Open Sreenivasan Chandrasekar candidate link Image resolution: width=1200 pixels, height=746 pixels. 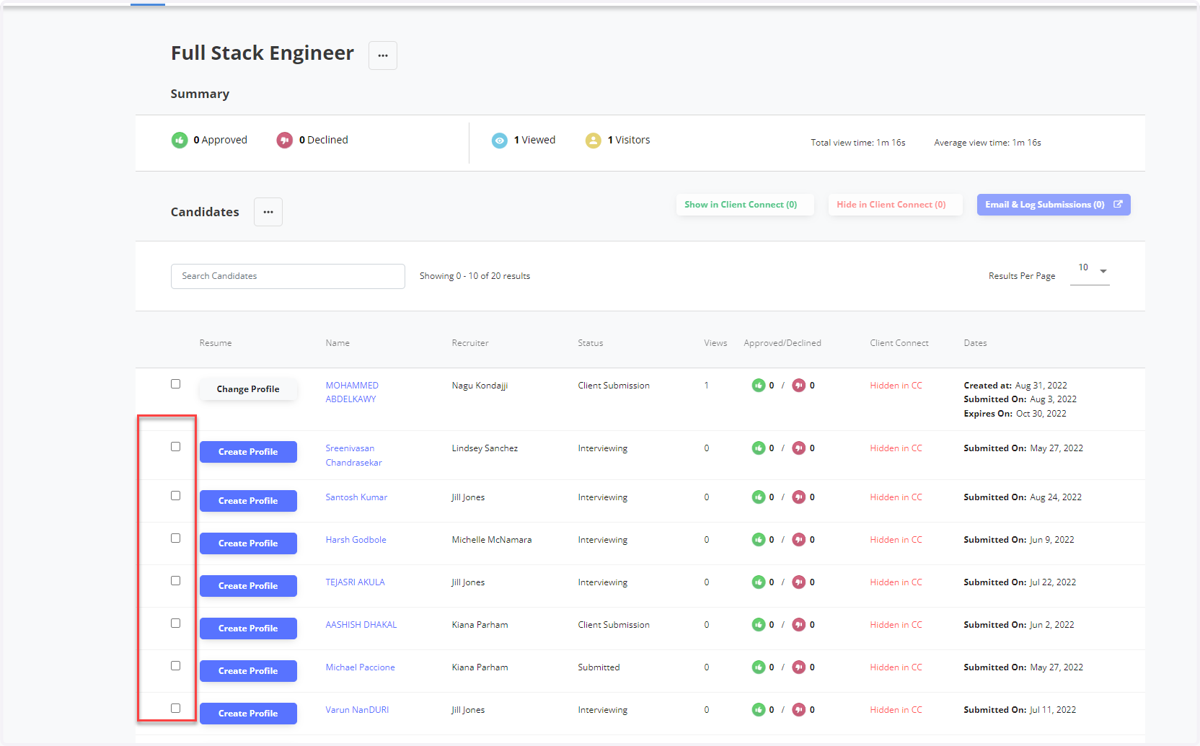(354, 455)
